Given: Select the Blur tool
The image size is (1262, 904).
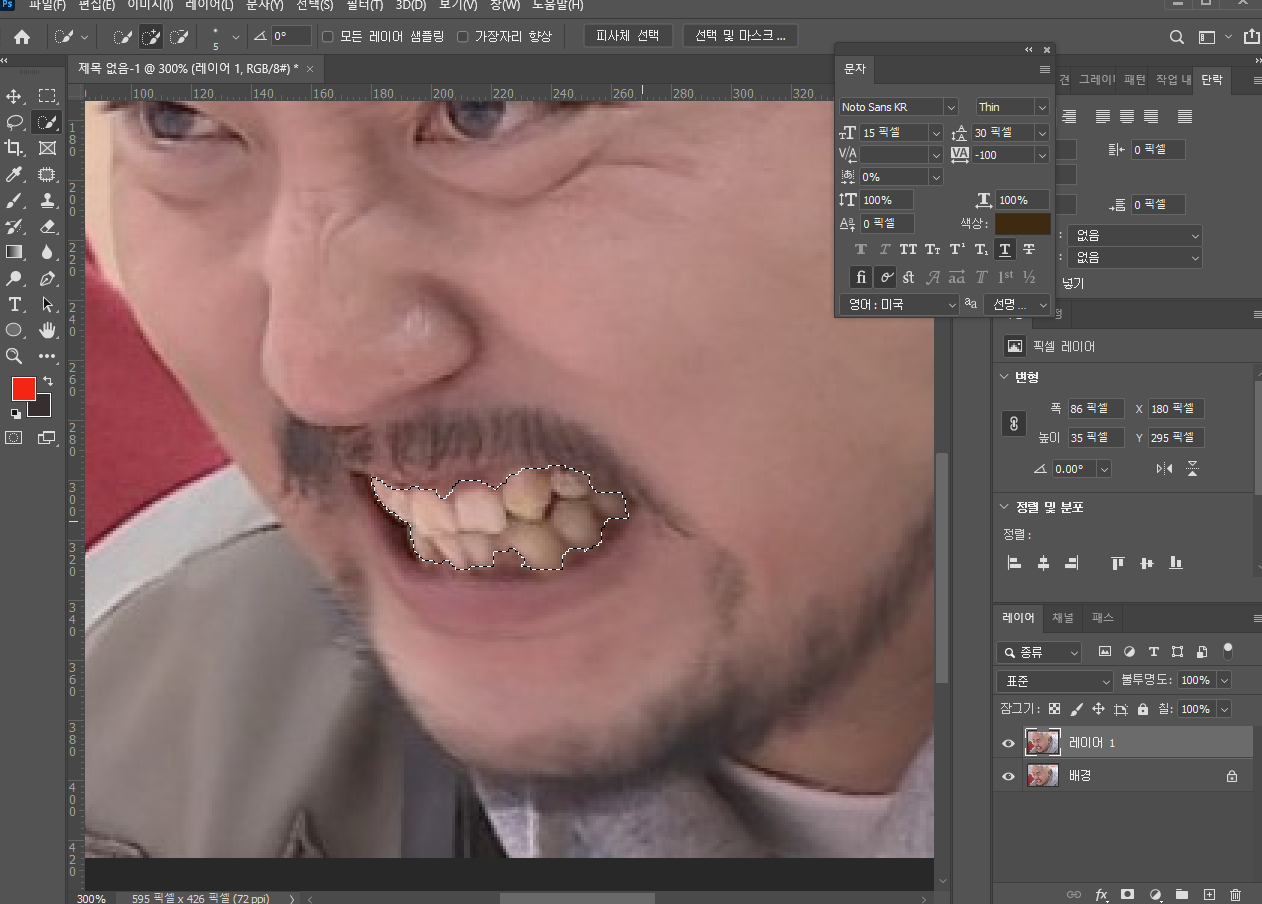Looking at the screenshot, I should (x=47, y=252).
